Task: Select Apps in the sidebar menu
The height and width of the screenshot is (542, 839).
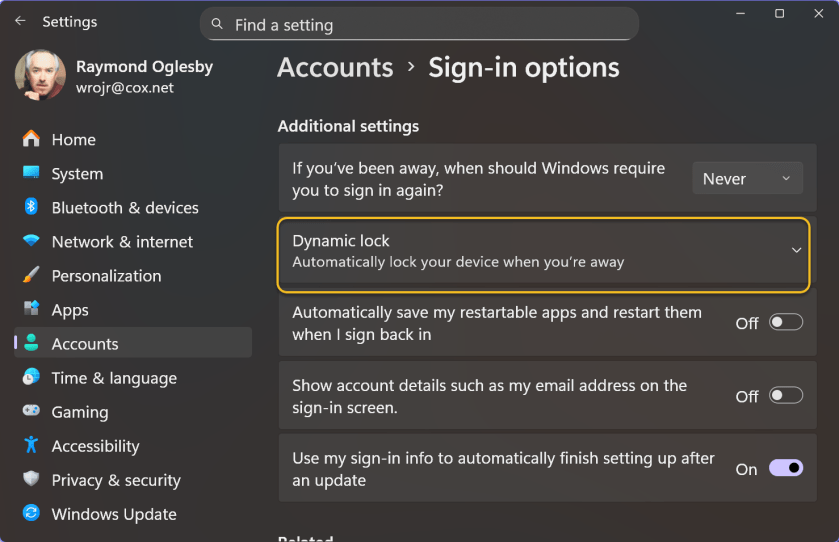Action: point(70,310)
